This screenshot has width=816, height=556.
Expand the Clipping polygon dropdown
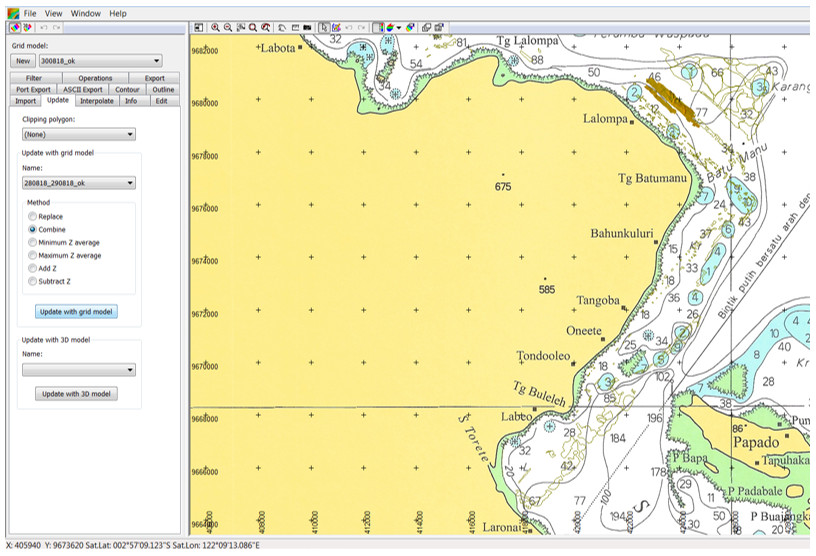tap(79, 134)
